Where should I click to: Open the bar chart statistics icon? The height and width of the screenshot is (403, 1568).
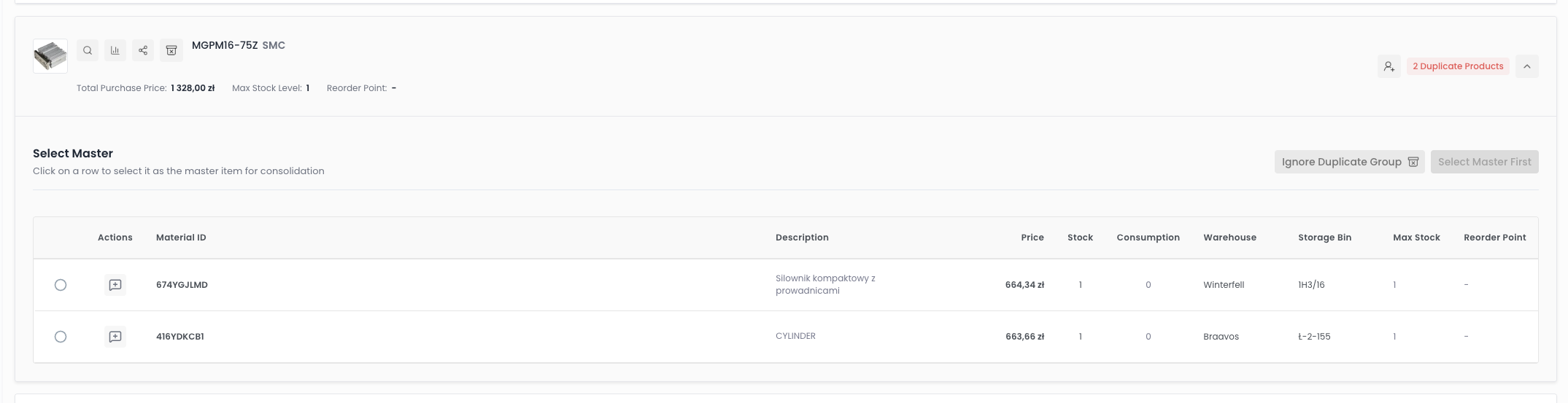(115, 50)
